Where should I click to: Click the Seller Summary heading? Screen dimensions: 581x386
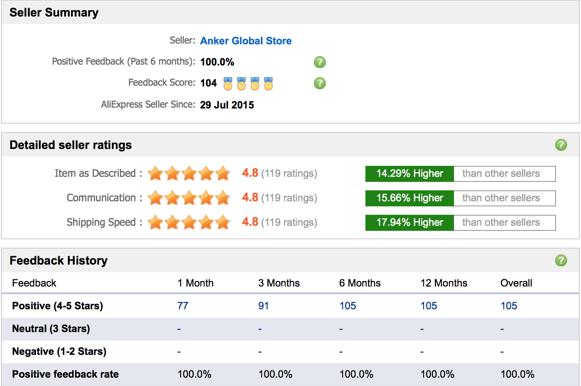(x=54, y=13)
